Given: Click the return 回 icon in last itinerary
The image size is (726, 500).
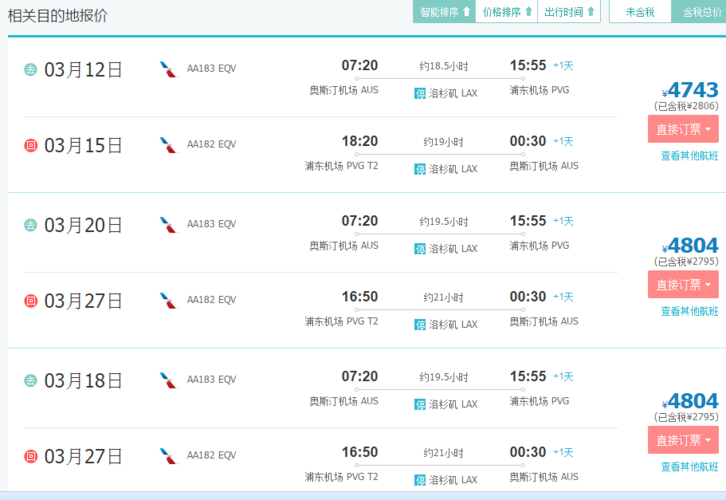Looking at the screenshot, I should pos(31,456).
